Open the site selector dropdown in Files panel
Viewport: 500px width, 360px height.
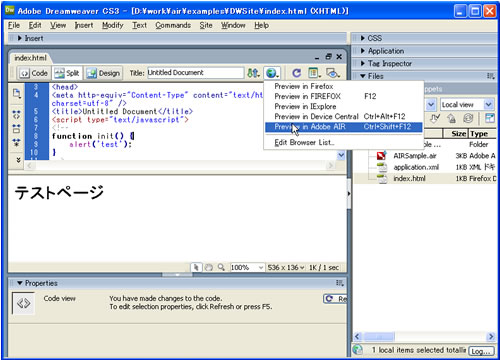[x=430, y=105]
